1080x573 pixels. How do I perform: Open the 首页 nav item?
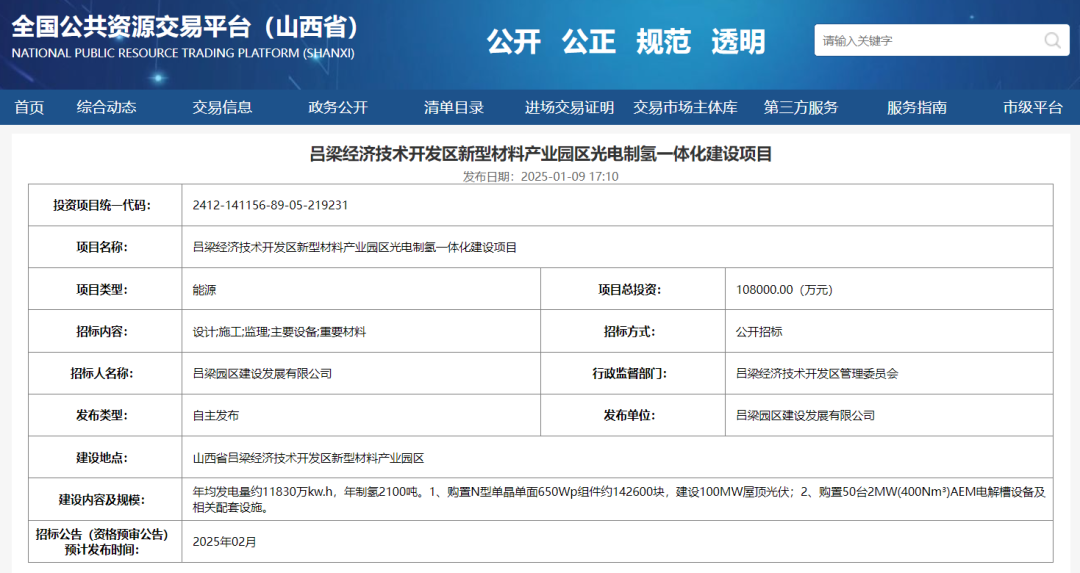coord(29,107)
